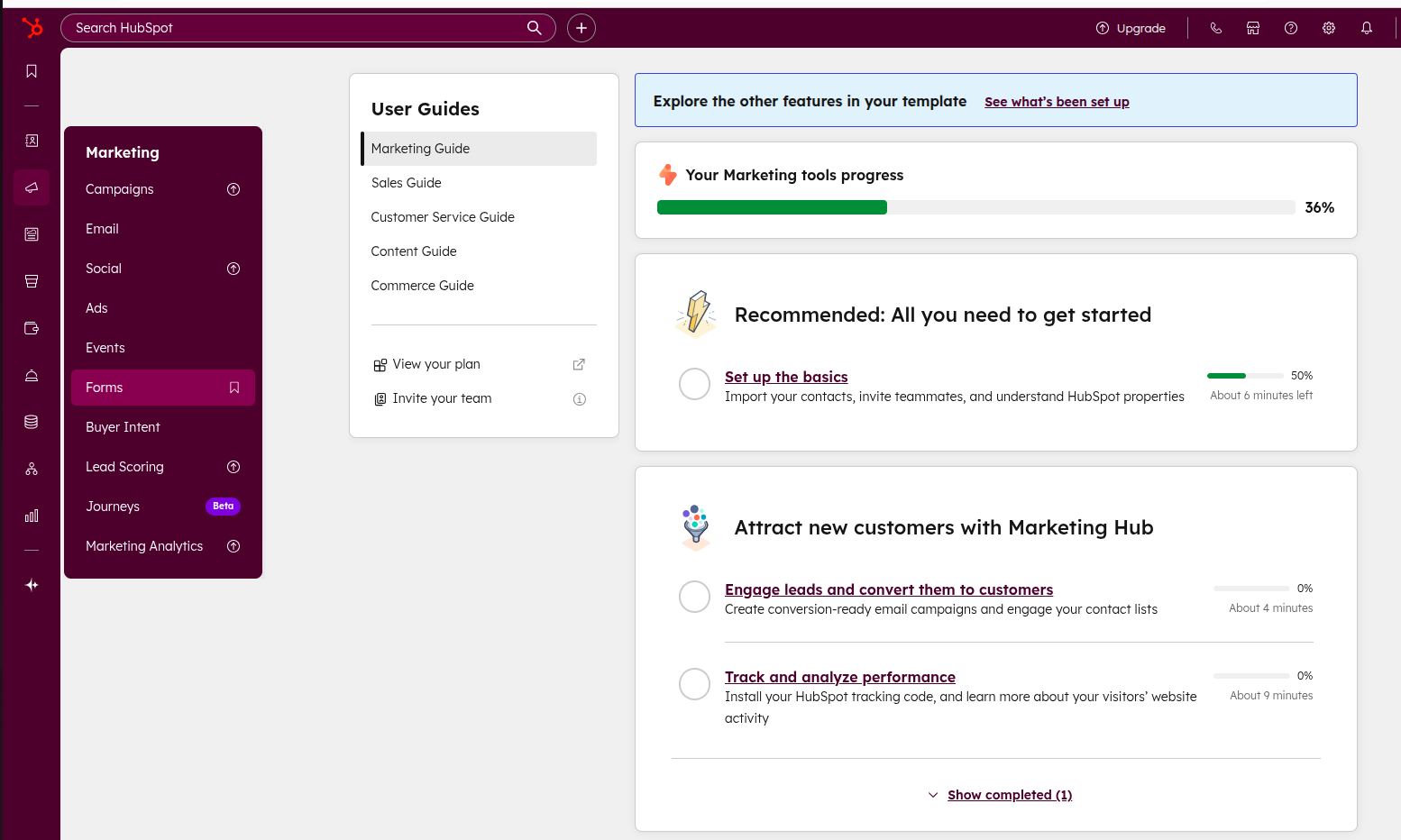This screenshot has width=1401, height=840.
Task: Open Buyer Intent menu item
Action: 163,427
